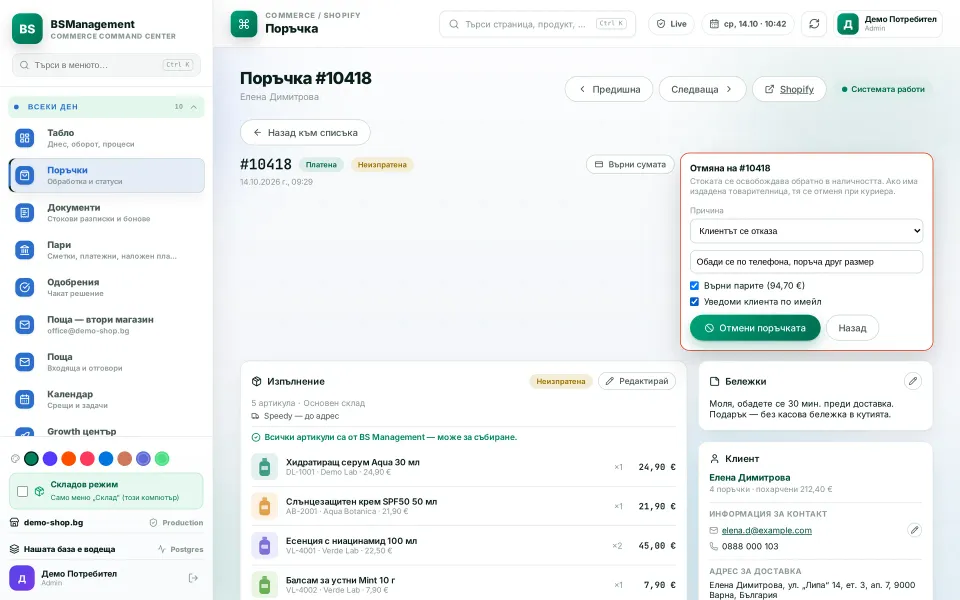960x600 pixels.
Task: Click the pencil edit icon in Бележки card
Action: [912, 381]
